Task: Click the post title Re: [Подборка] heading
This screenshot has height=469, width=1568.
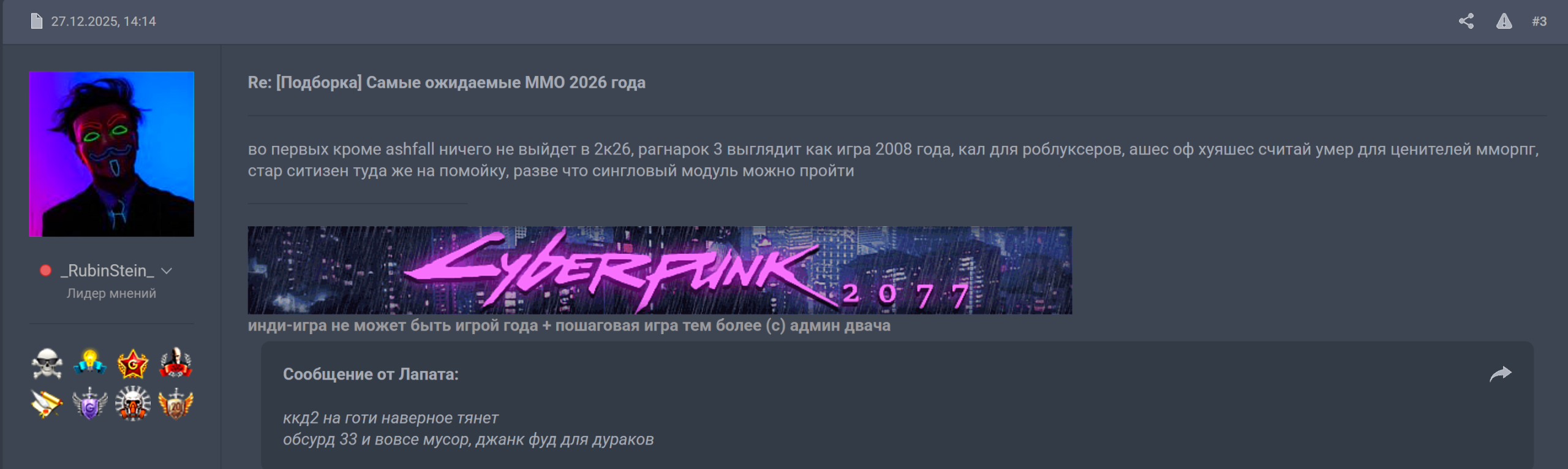Action: [x=447, y=82]
